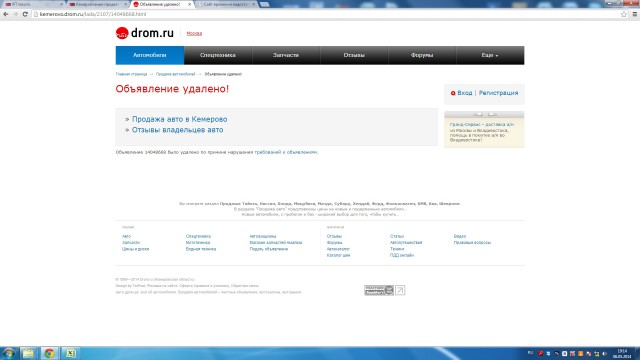Click the orange system tray icon
Image resolution: width=640 pixels, height=360 pixels.
(580, 353)
